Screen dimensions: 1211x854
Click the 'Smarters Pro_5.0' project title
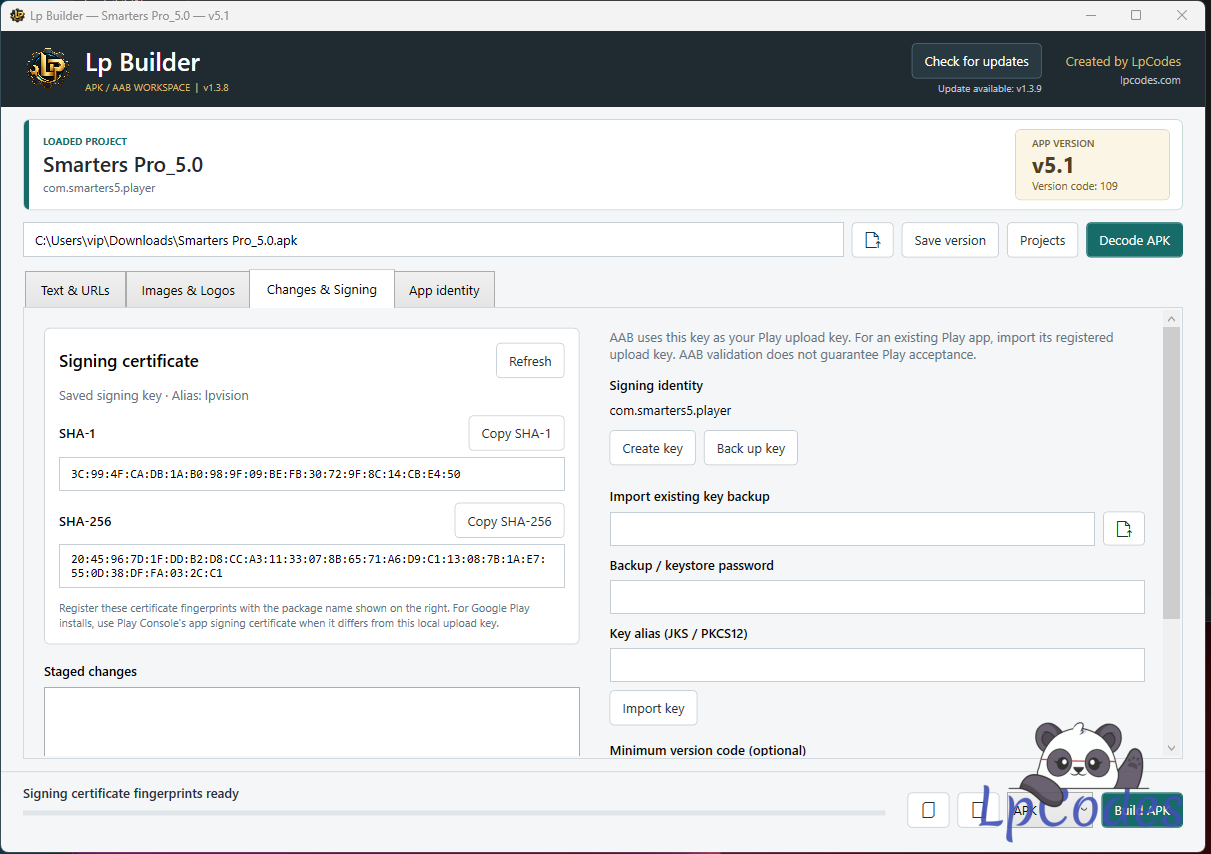pos(123,165)
